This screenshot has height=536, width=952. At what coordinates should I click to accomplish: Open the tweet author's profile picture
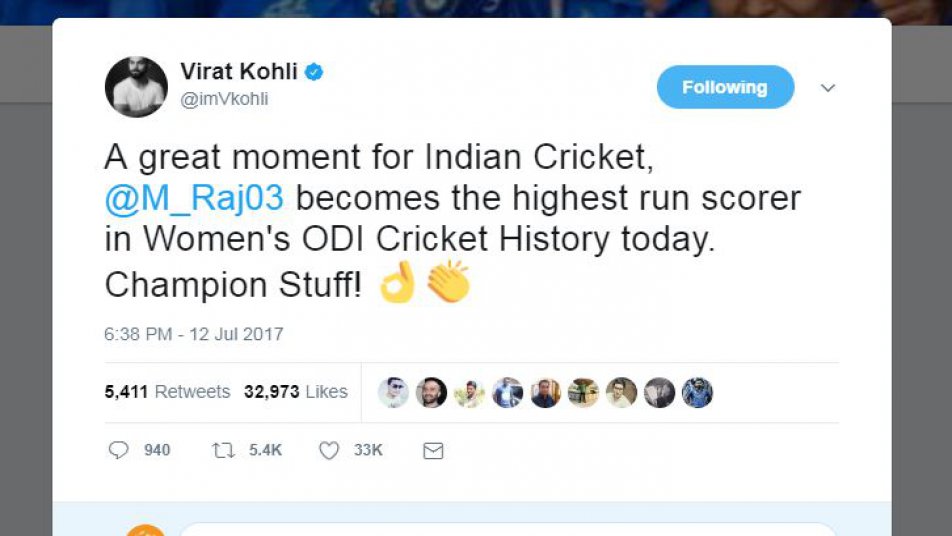pos(136,87)
